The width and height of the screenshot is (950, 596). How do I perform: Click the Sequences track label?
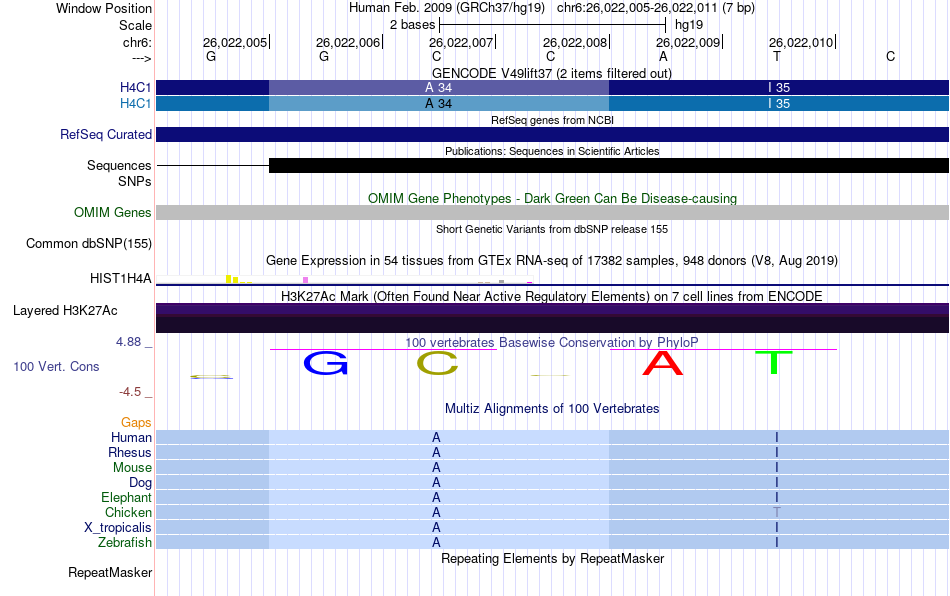pyautogui.click(x=119, y=165)
